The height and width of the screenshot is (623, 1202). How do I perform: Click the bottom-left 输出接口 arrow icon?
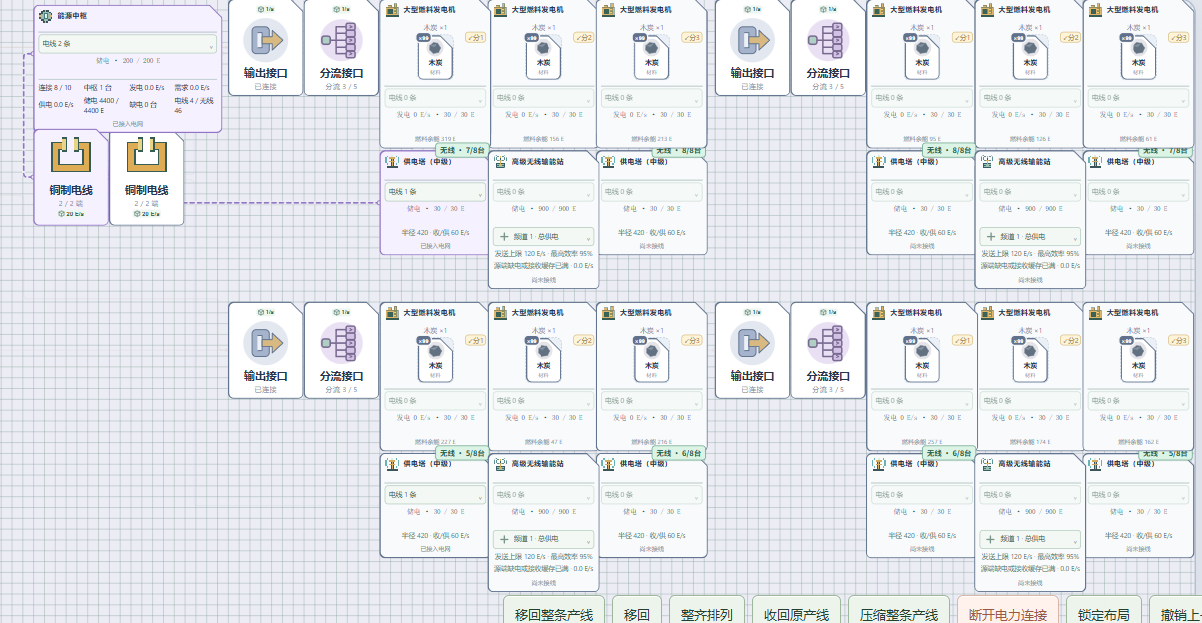pyautogui.click(x=265, y=344)
